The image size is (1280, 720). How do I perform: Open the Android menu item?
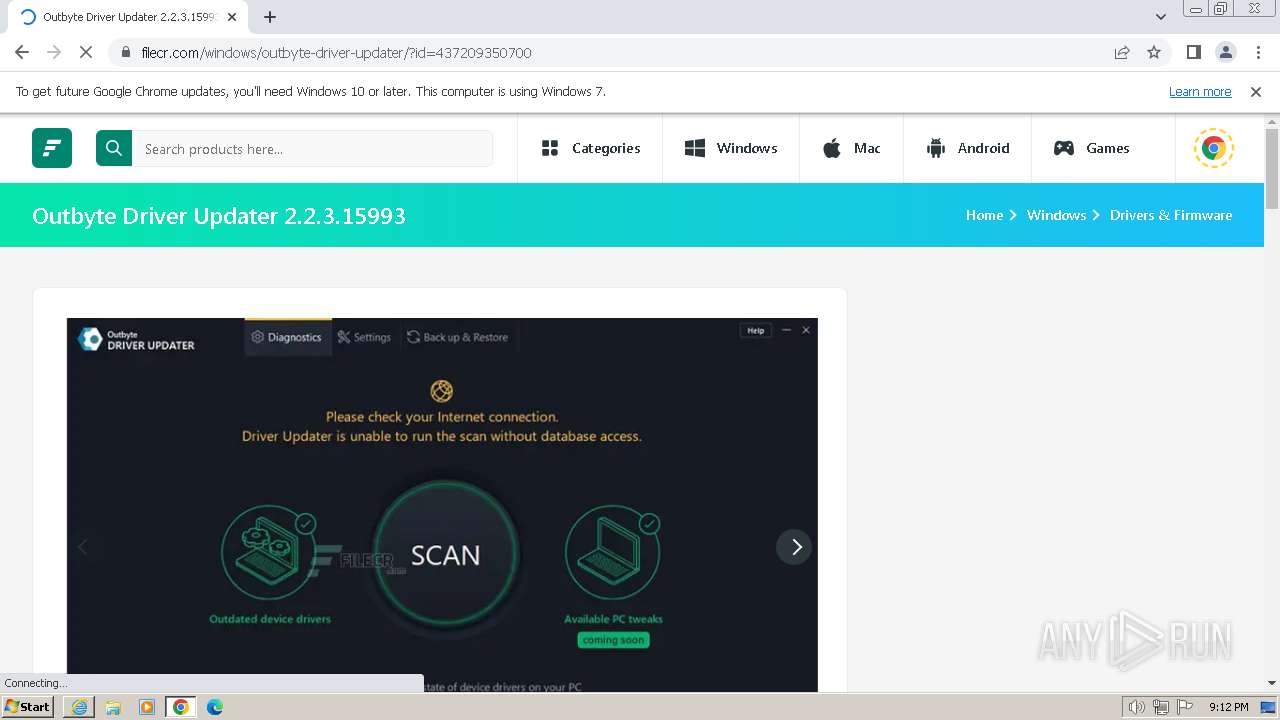(x=968, y=148)
